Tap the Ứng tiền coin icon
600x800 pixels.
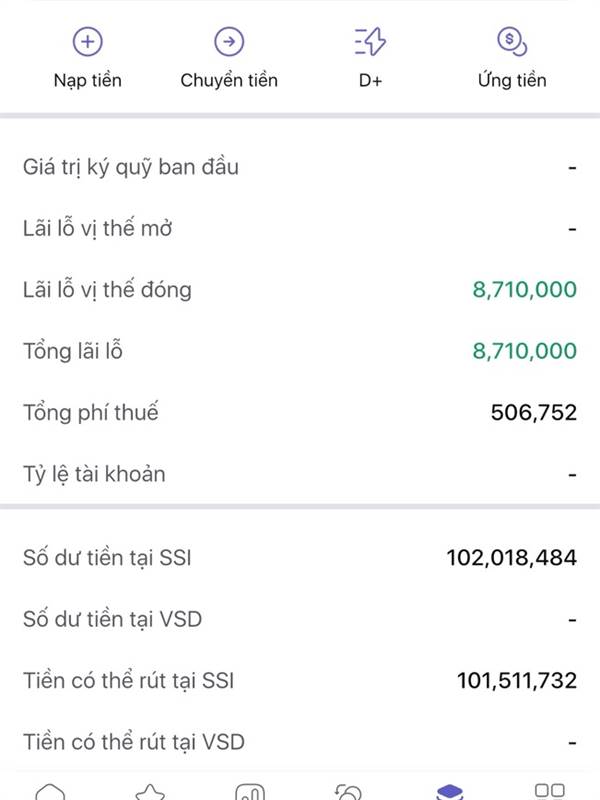[x=511, y=41]
